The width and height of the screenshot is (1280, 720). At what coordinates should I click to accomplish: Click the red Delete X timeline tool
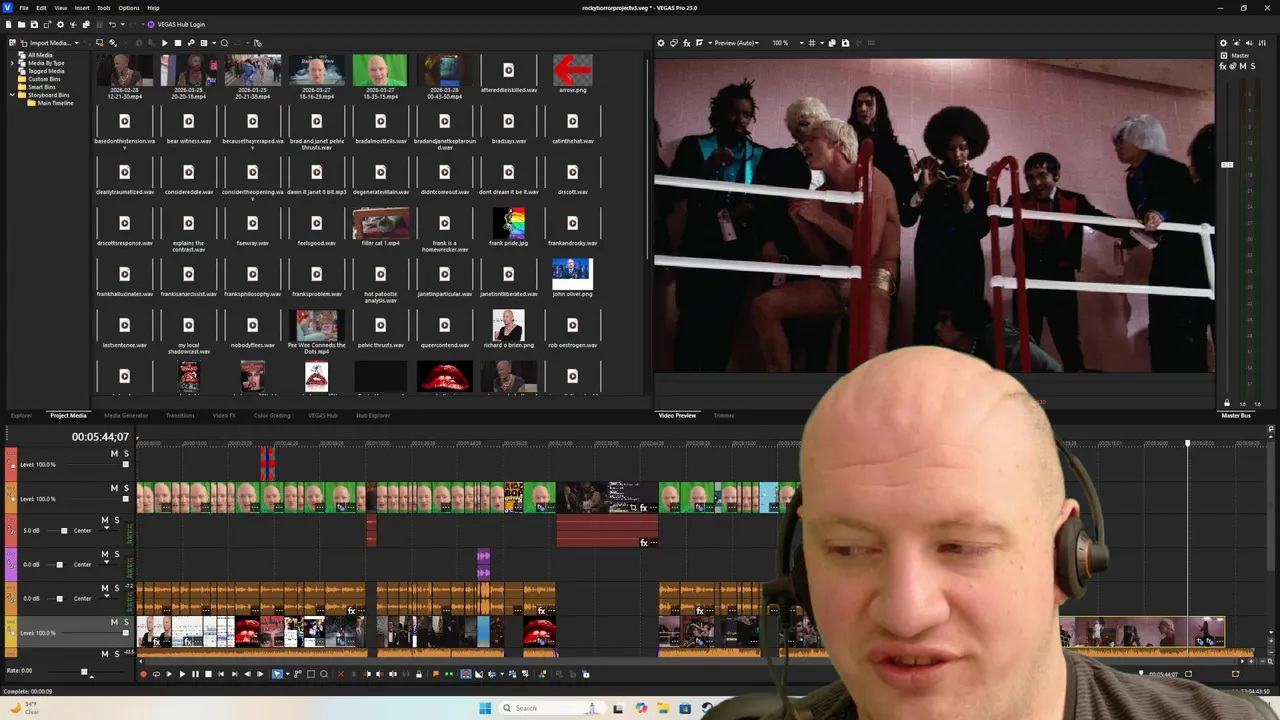(x=341, y=674)
